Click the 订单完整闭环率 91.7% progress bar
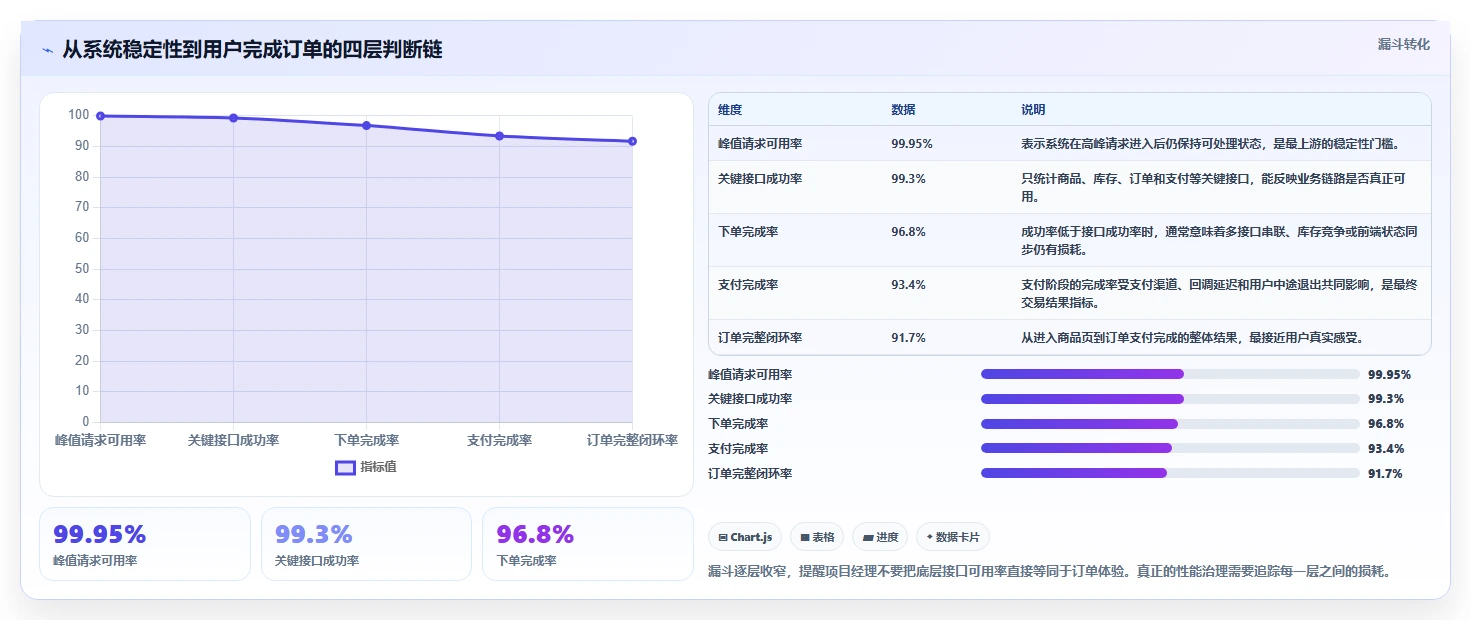 click(1170, 473)
